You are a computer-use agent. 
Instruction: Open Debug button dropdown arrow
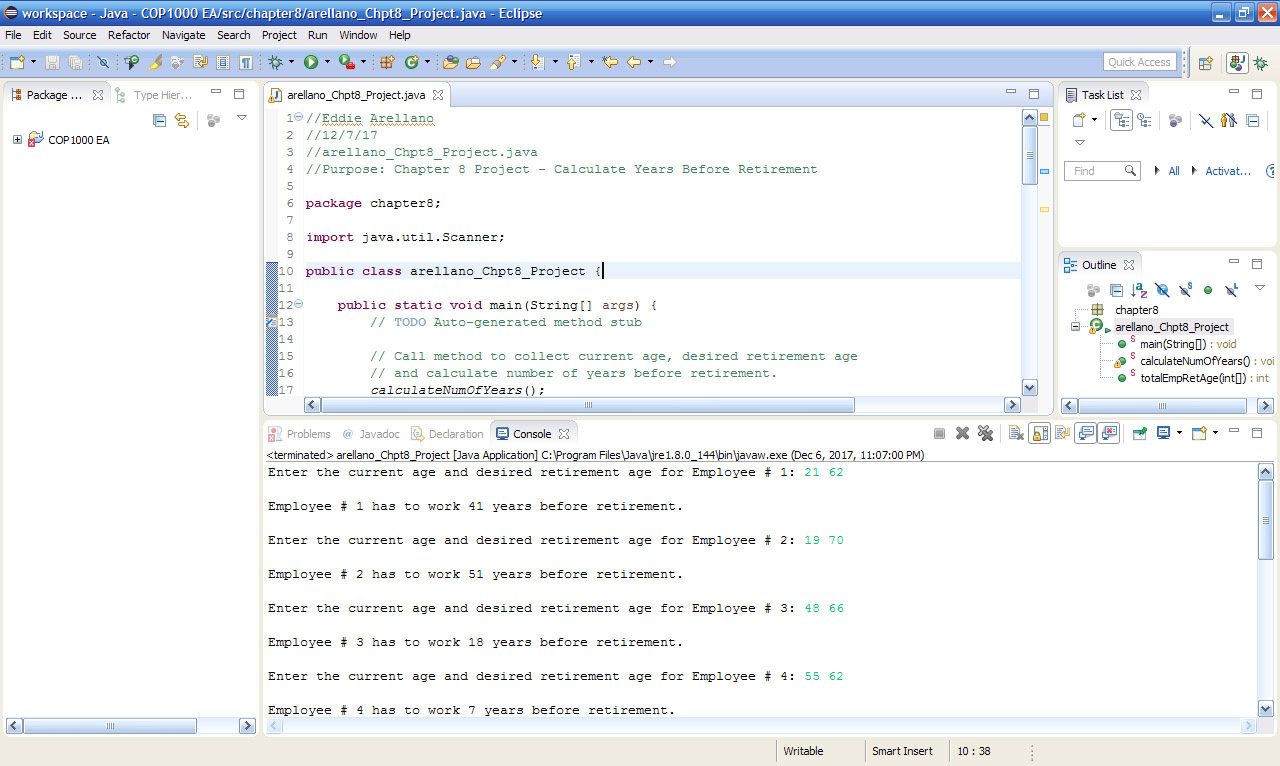click(291, 62)
